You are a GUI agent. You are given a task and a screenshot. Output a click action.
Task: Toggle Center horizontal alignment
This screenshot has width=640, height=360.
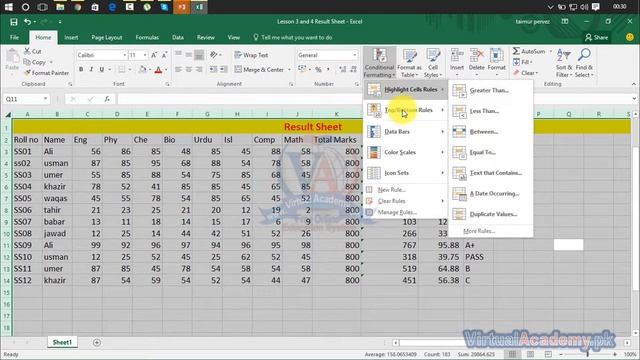[x=189, y=69]
